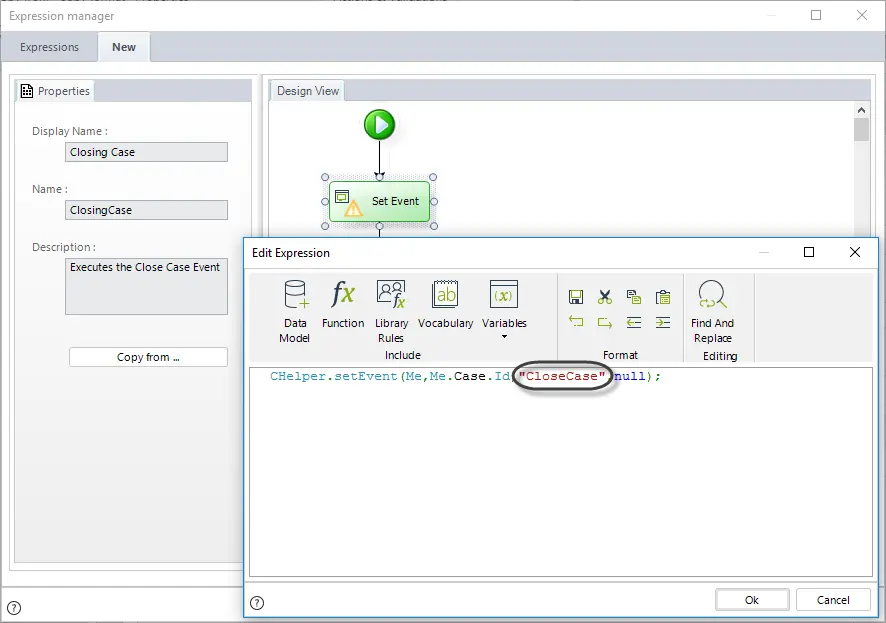
Task: Click the Undo arrow icon
Action: point(576,322)
